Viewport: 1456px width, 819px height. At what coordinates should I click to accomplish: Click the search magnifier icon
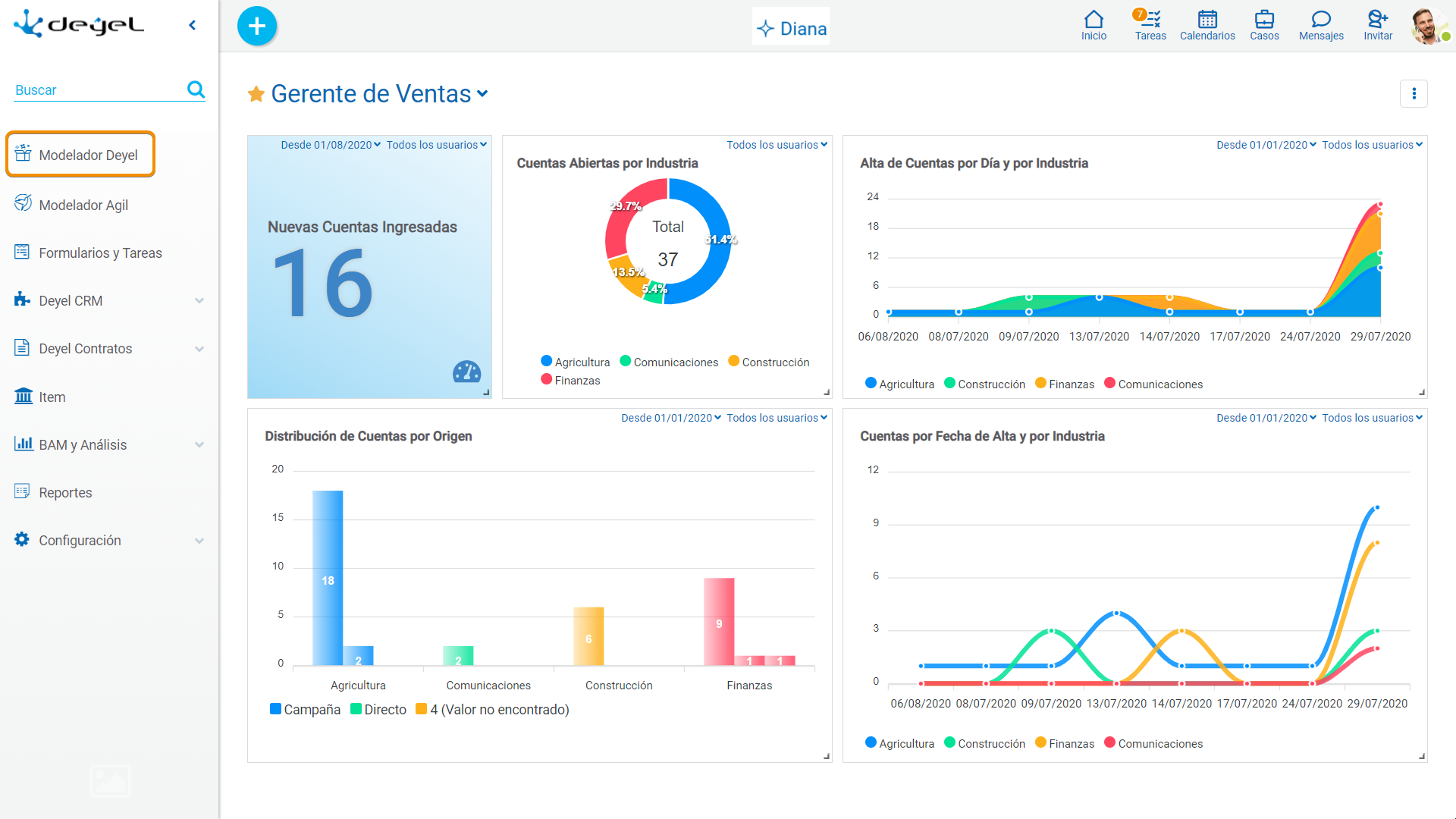tap(196, 89)
